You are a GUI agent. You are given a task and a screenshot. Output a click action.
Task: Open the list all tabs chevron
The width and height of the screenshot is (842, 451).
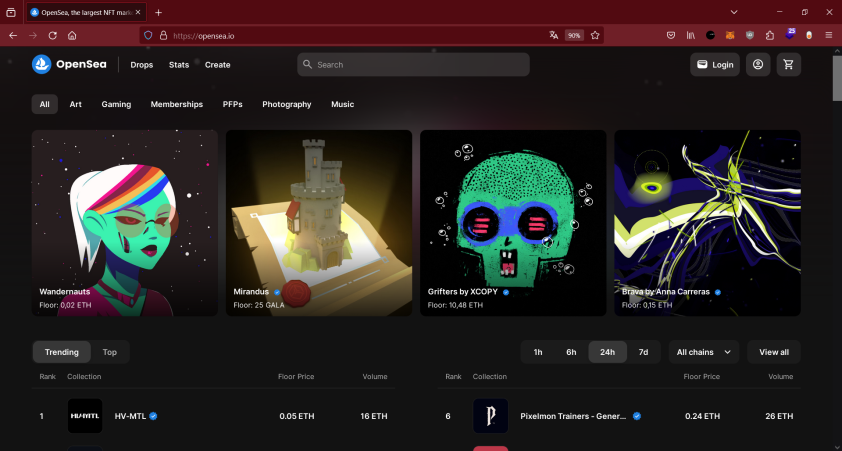tap(734, 12)
